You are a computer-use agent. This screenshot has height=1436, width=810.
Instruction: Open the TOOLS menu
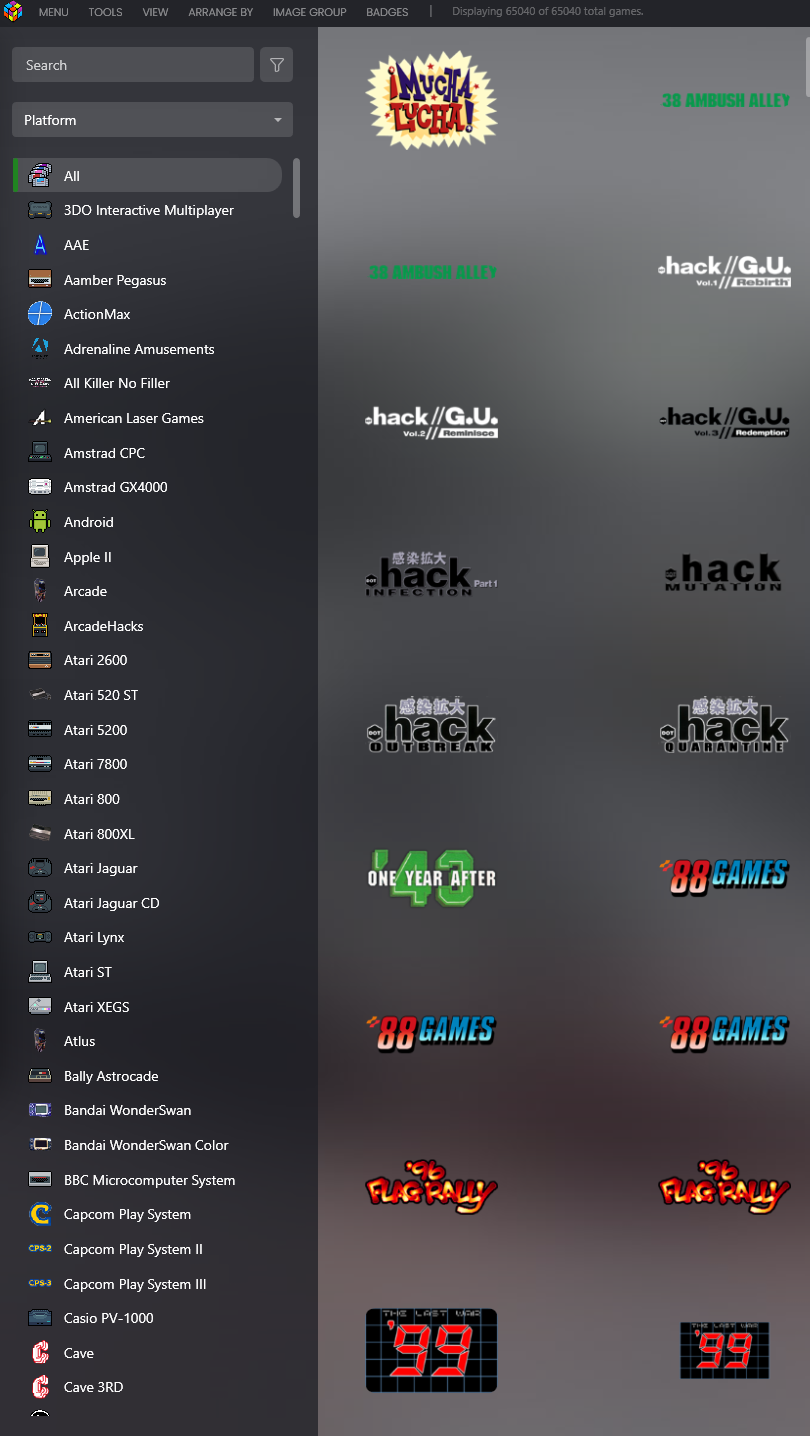coord(105,12)
